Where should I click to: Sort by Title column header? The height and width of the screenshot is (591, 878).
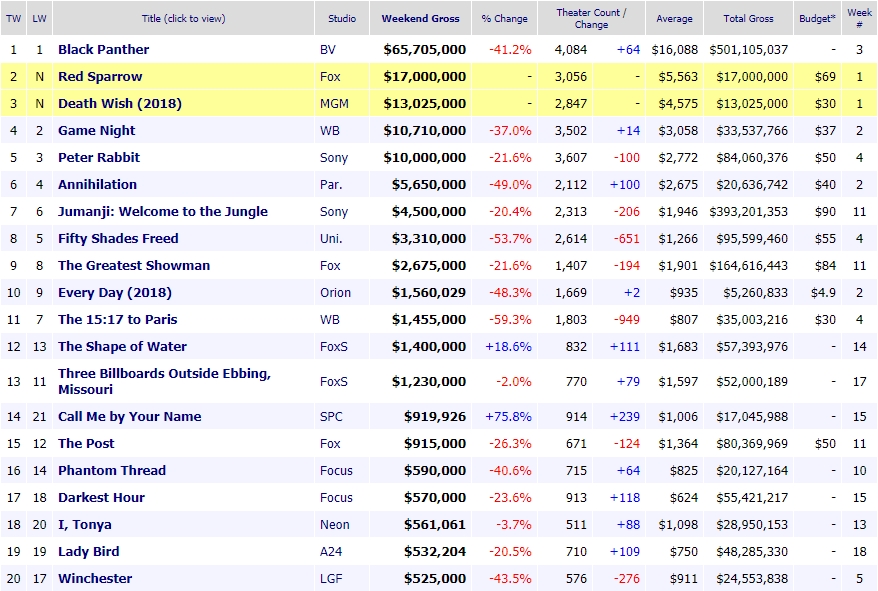tap(184, 18)
